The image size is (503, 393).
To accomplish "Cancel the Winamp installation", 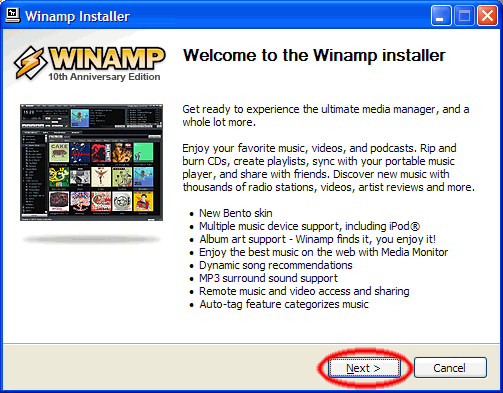I will click(x=450, y=368).
